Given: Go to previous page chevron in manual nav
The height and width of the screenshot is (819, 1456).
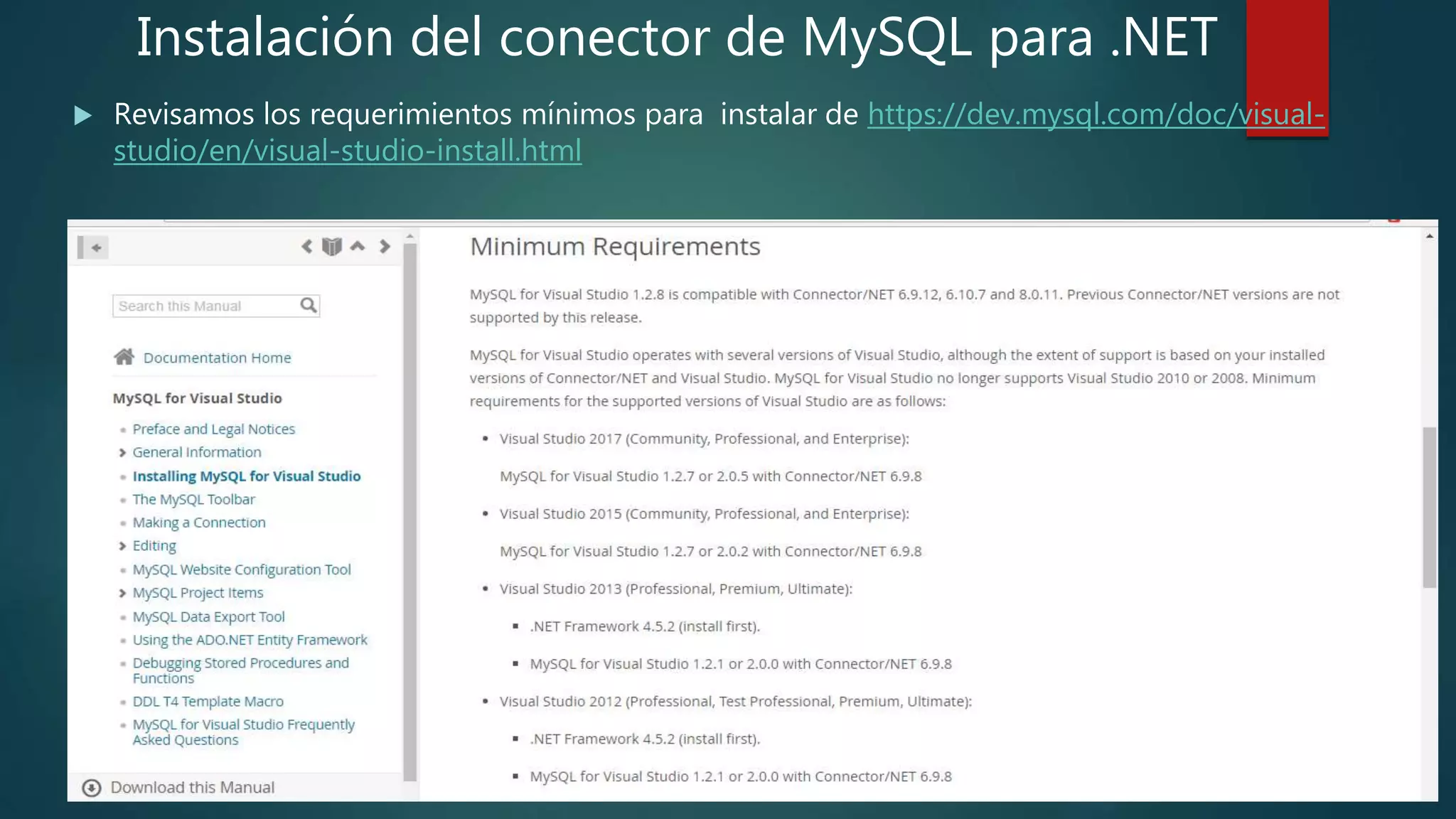Looking at the screenshot, I should [306, 247].
